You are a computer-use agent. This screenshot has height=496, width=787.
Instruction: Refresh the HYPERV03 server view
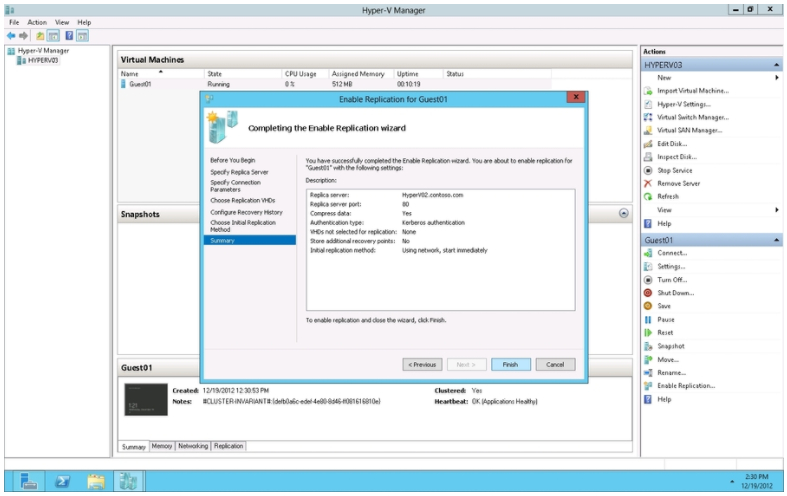668,197
